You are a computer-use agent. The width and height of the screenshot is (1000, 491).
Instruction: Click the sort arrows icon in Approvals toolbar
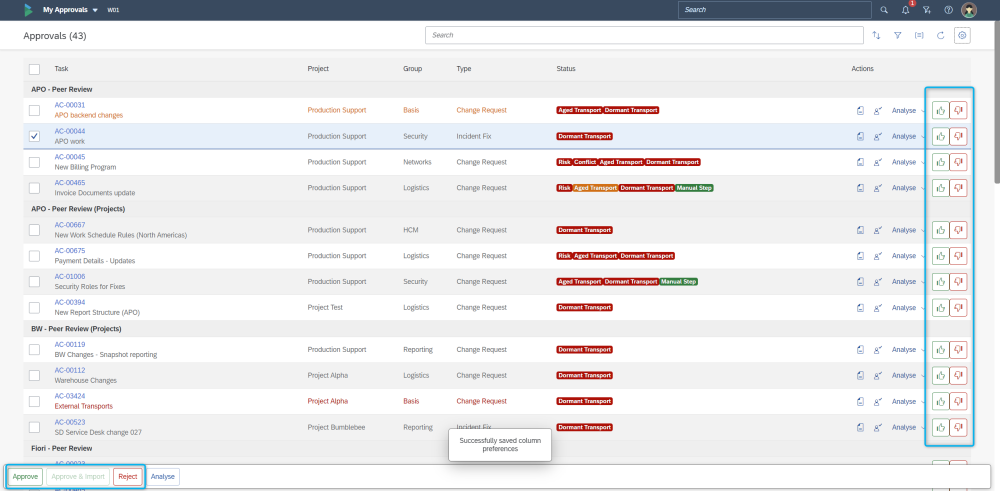coord(876,36)
